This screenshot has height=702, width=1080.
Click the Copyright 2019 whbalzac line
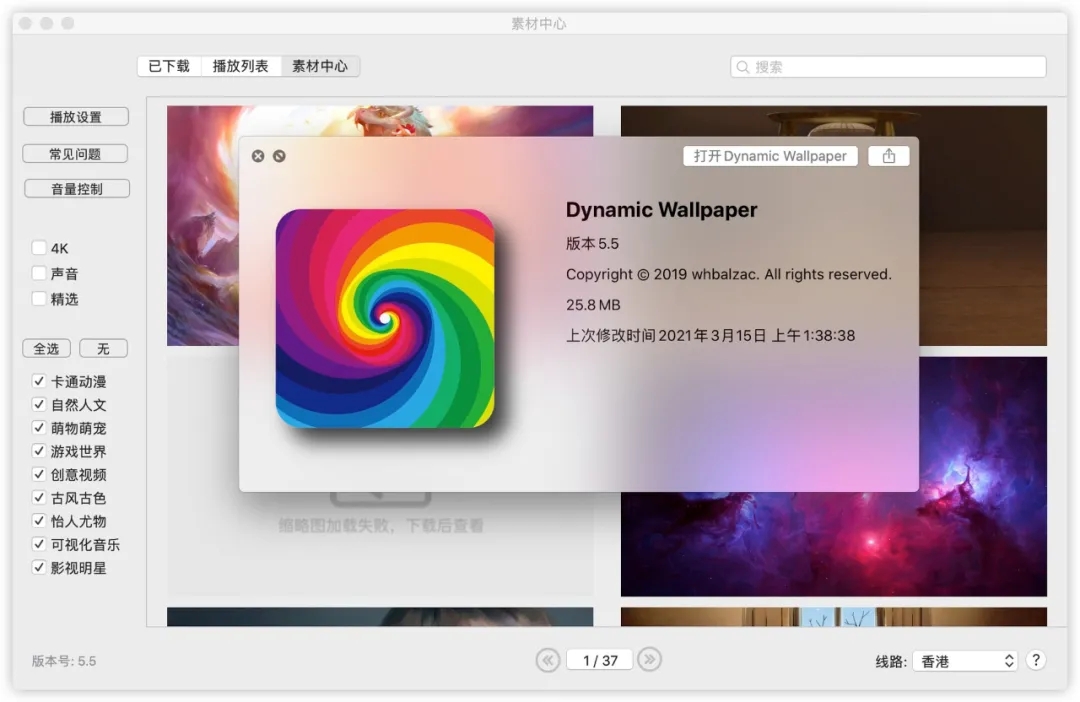pos(729,274)
